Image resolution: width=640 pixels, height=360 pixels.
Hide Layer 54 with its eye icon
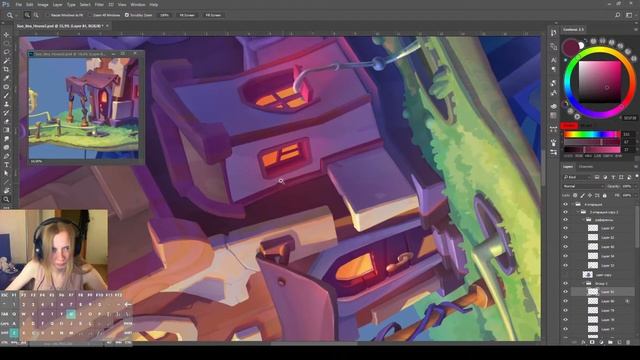point(565,256)
